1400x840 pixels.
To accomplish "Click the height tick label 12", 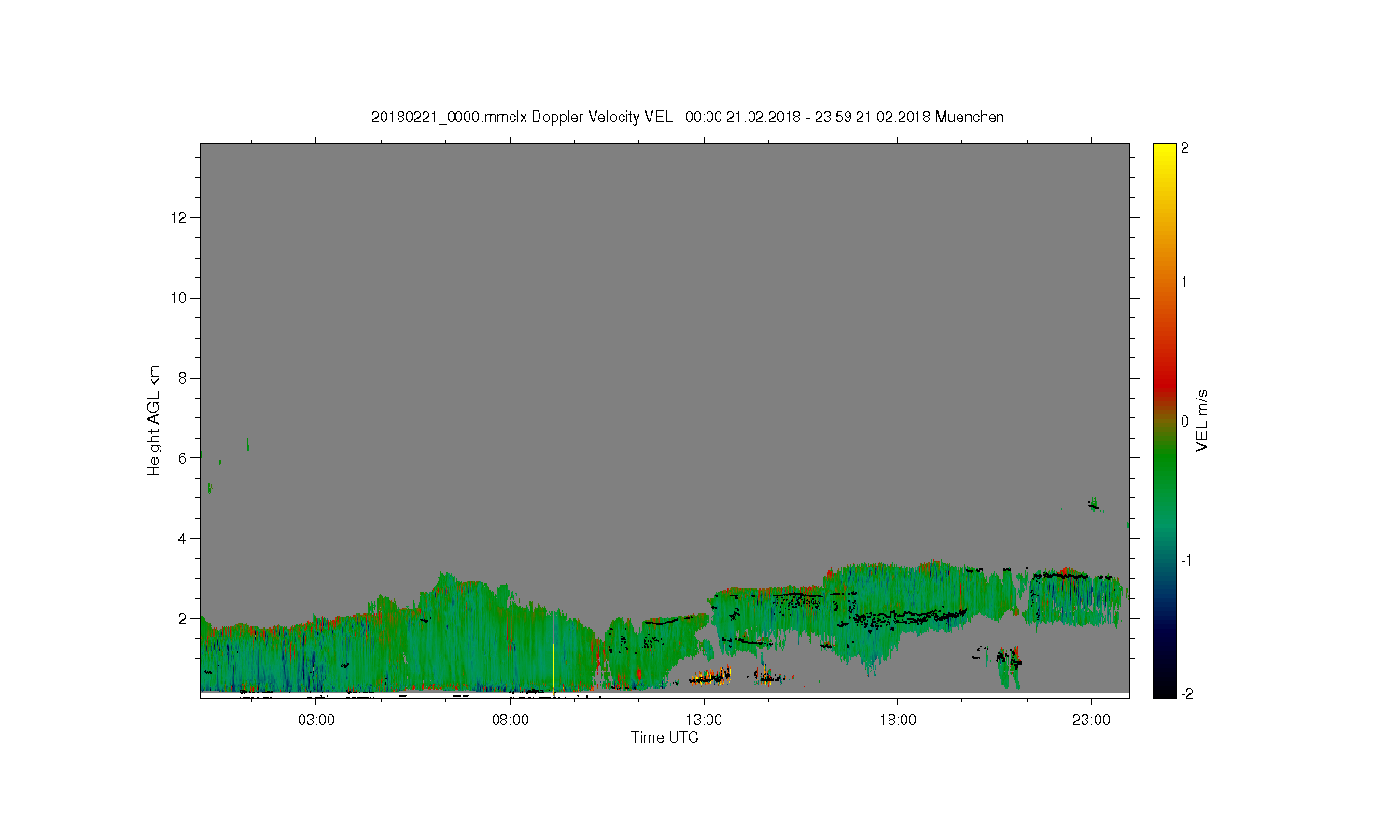I will click(180, 217).
